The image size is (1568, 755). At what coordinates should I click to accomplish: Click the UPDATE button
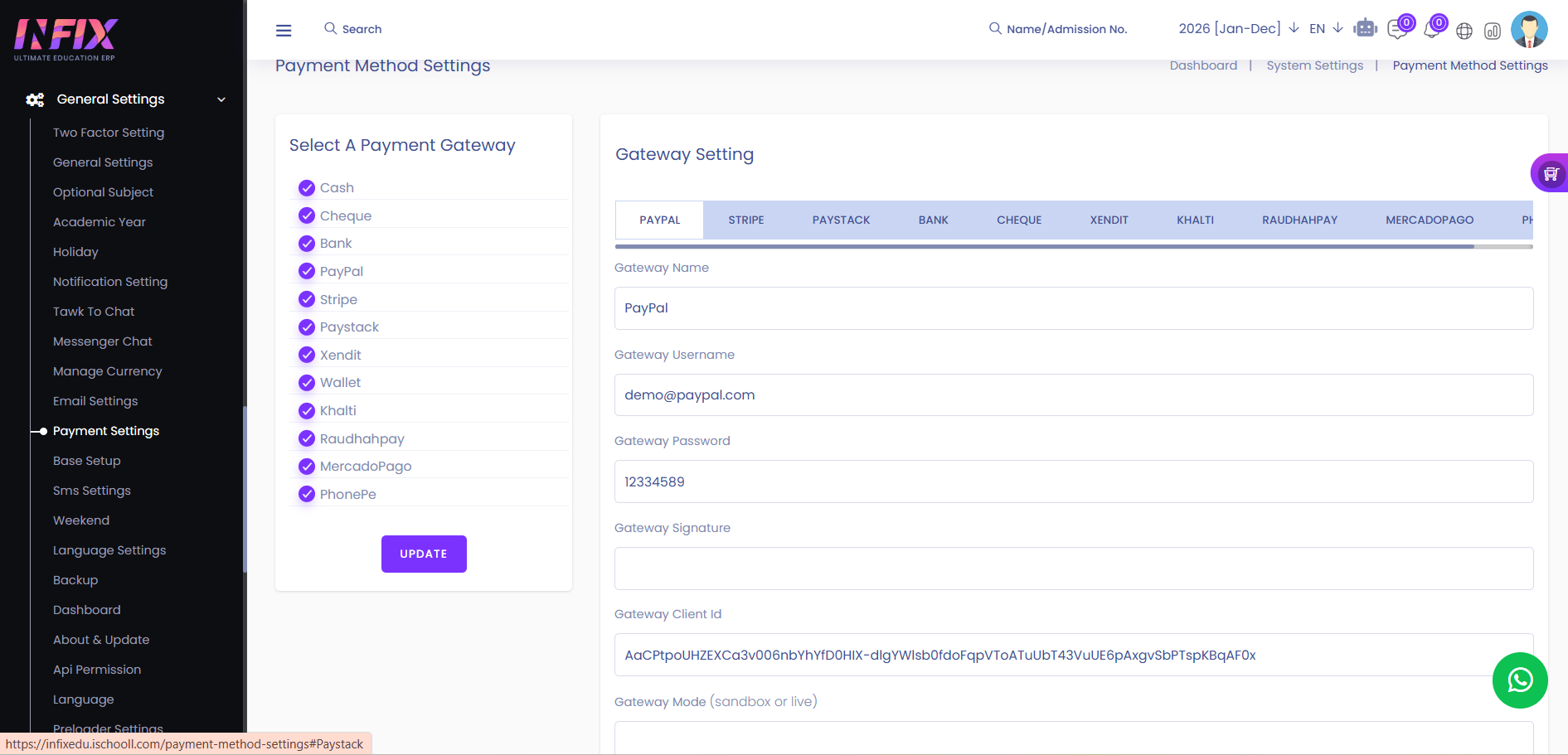pos(424,554)
